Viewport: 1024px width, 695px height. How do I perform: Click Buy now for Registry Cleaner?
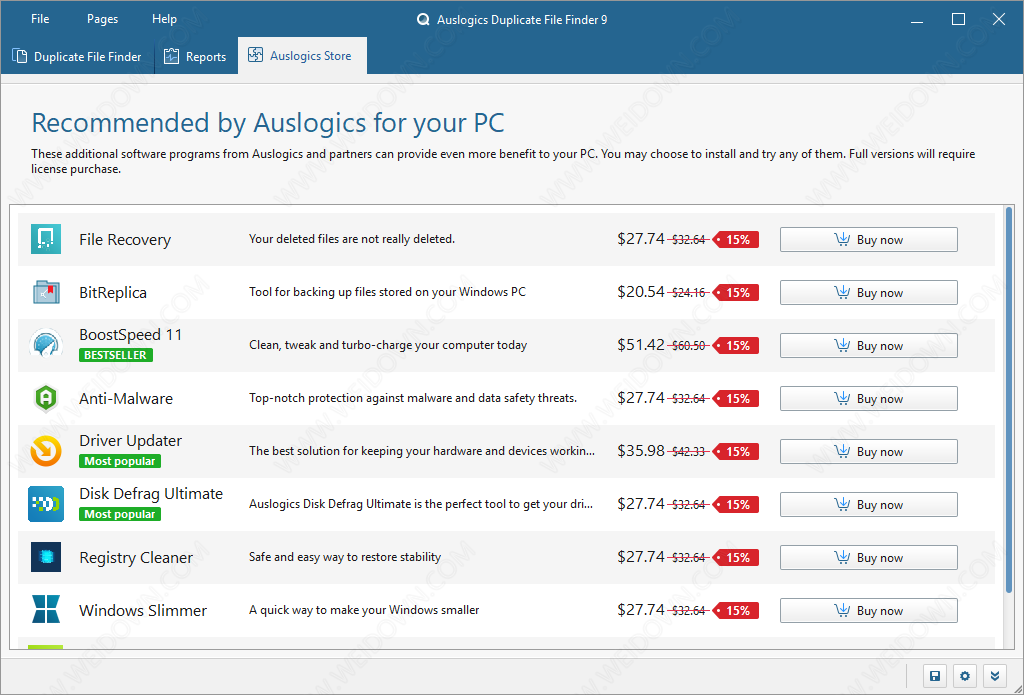[869, 557]
